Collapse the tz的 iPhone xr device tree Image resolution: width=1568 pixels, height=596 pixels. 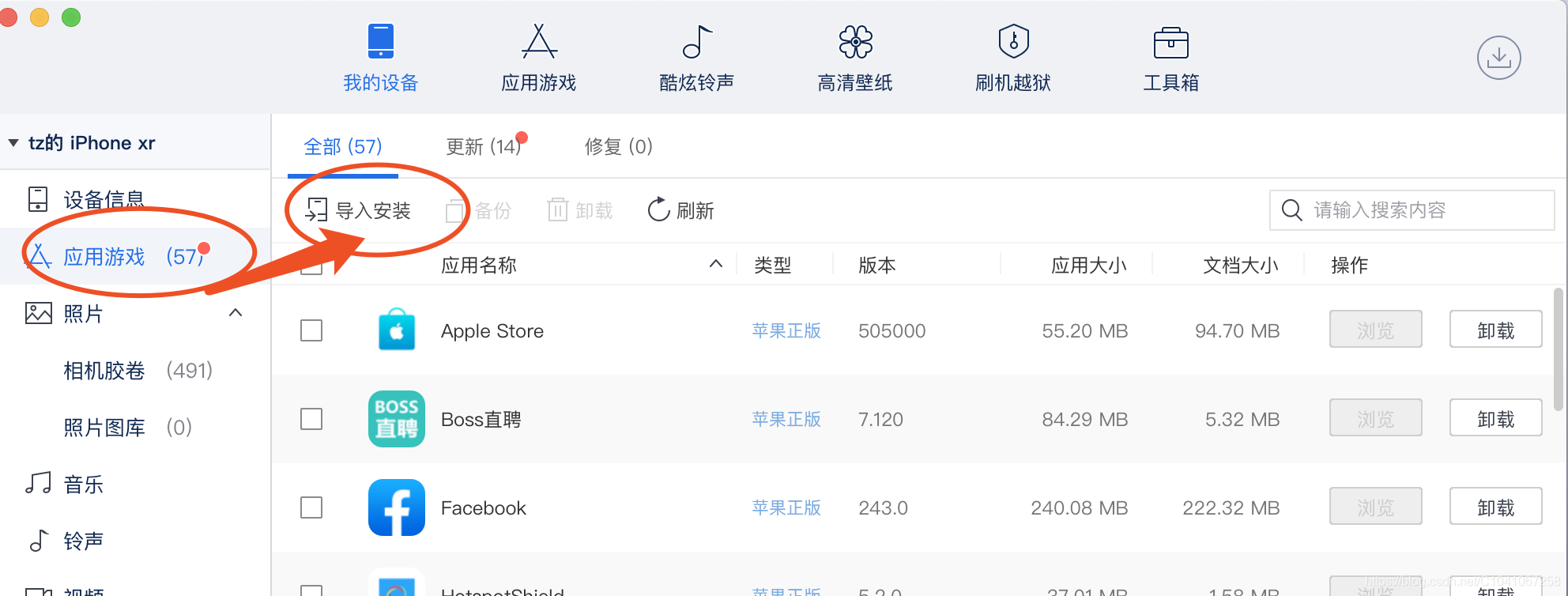coord(13,143)
